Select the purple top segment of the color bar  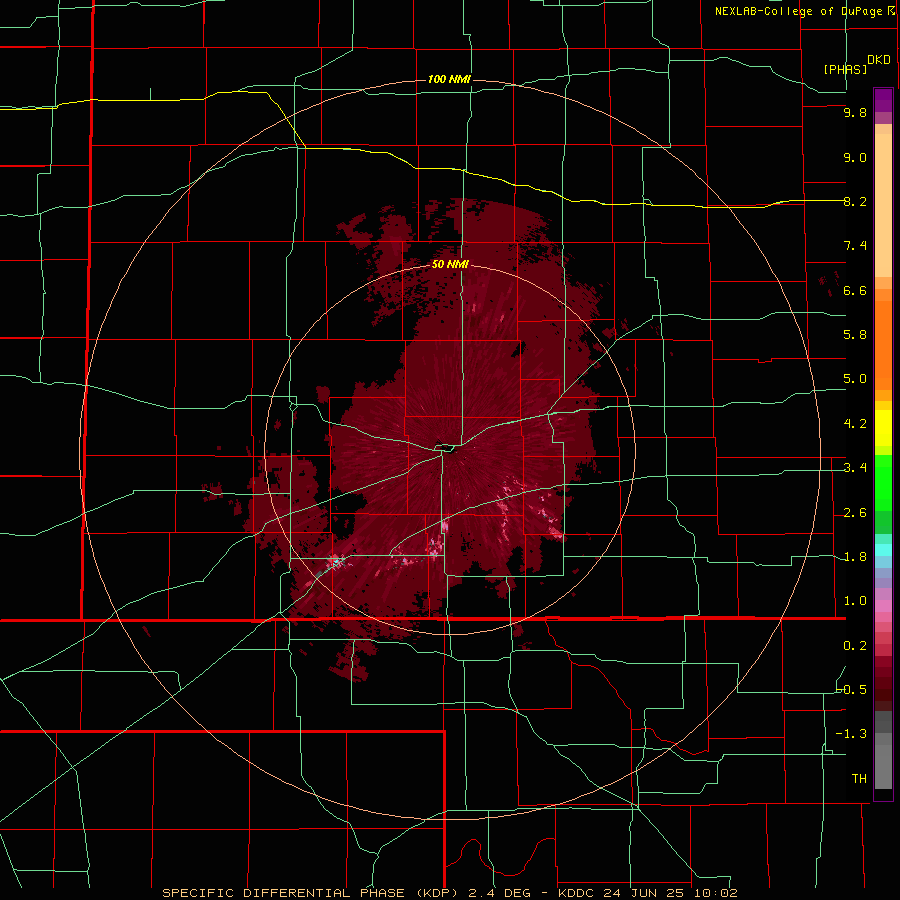(883, 100)
